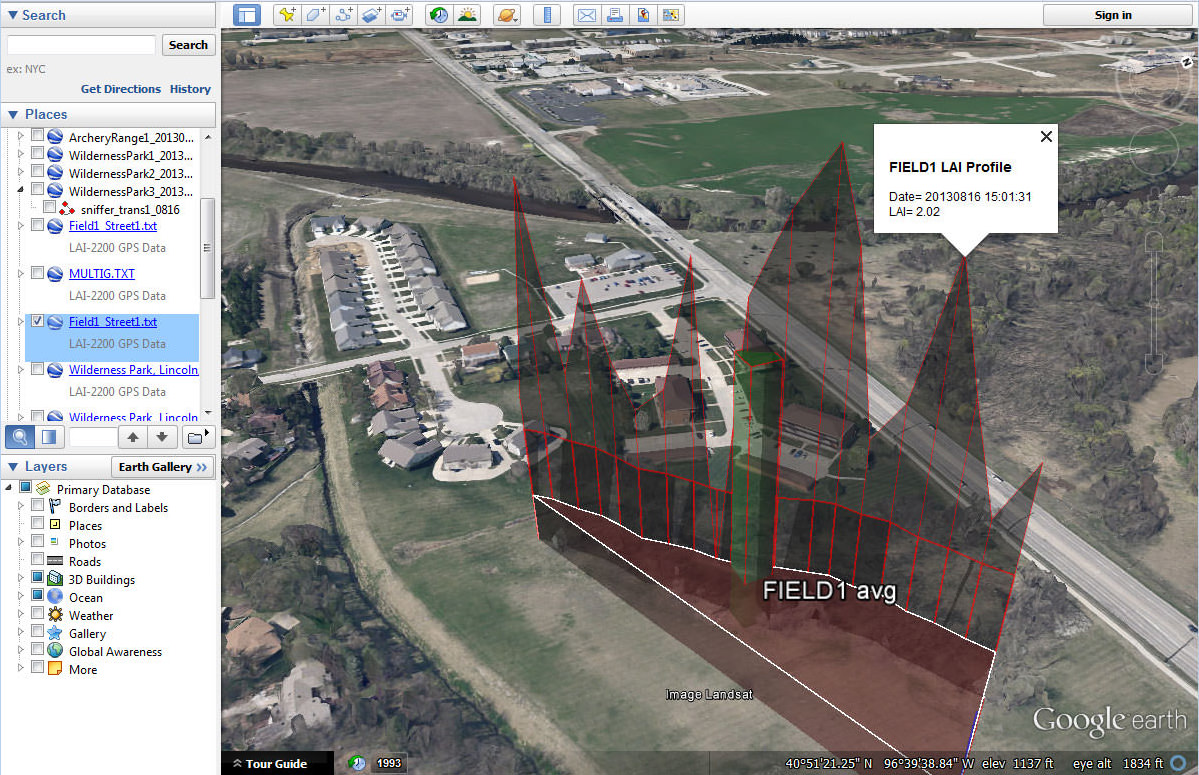Open the Ruler measurement tool
This screenshot has height=775, width=1199.
[x=547, y=15]
